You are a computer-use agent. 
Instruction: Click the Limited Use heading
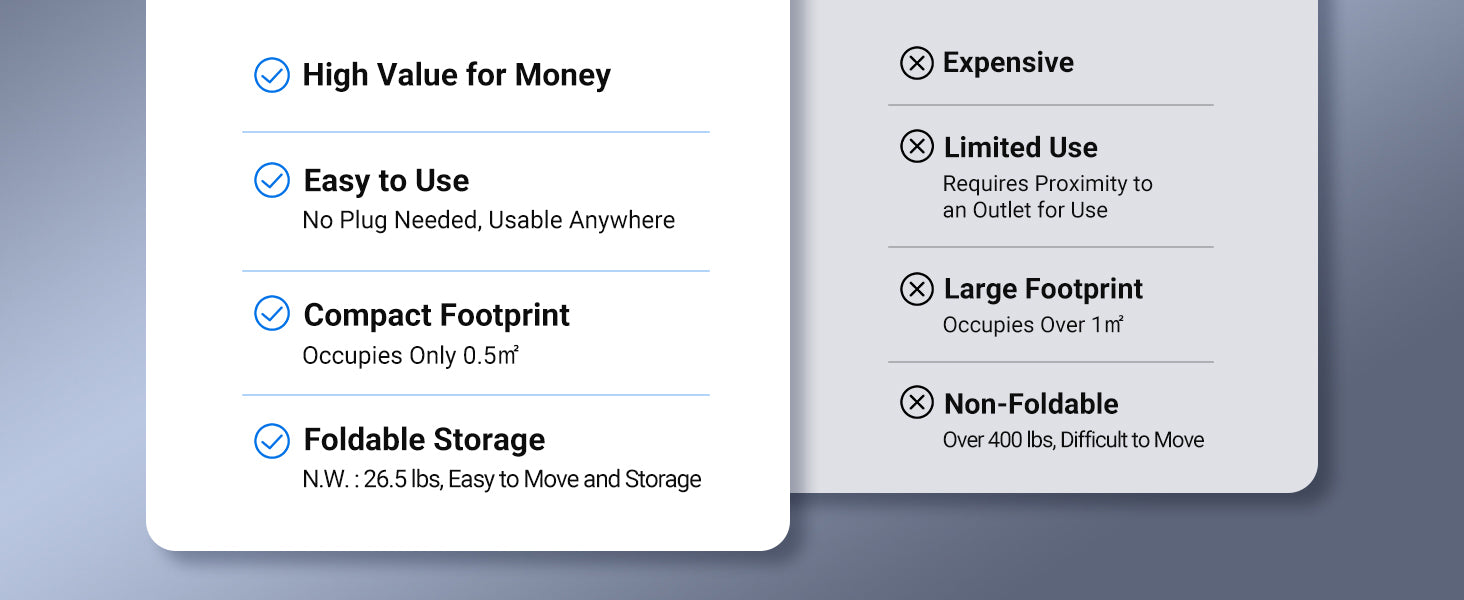[1020, 148]
